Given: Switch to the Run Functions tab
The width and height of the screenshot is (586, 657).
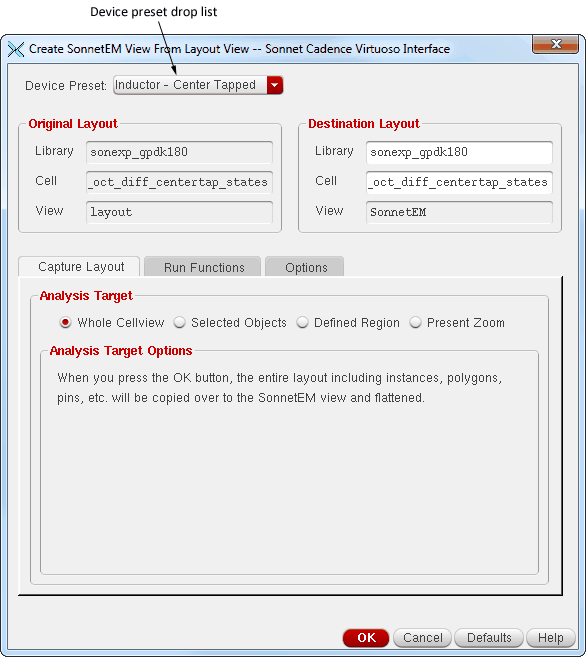Looking at the screenshot, I should 203,267.
